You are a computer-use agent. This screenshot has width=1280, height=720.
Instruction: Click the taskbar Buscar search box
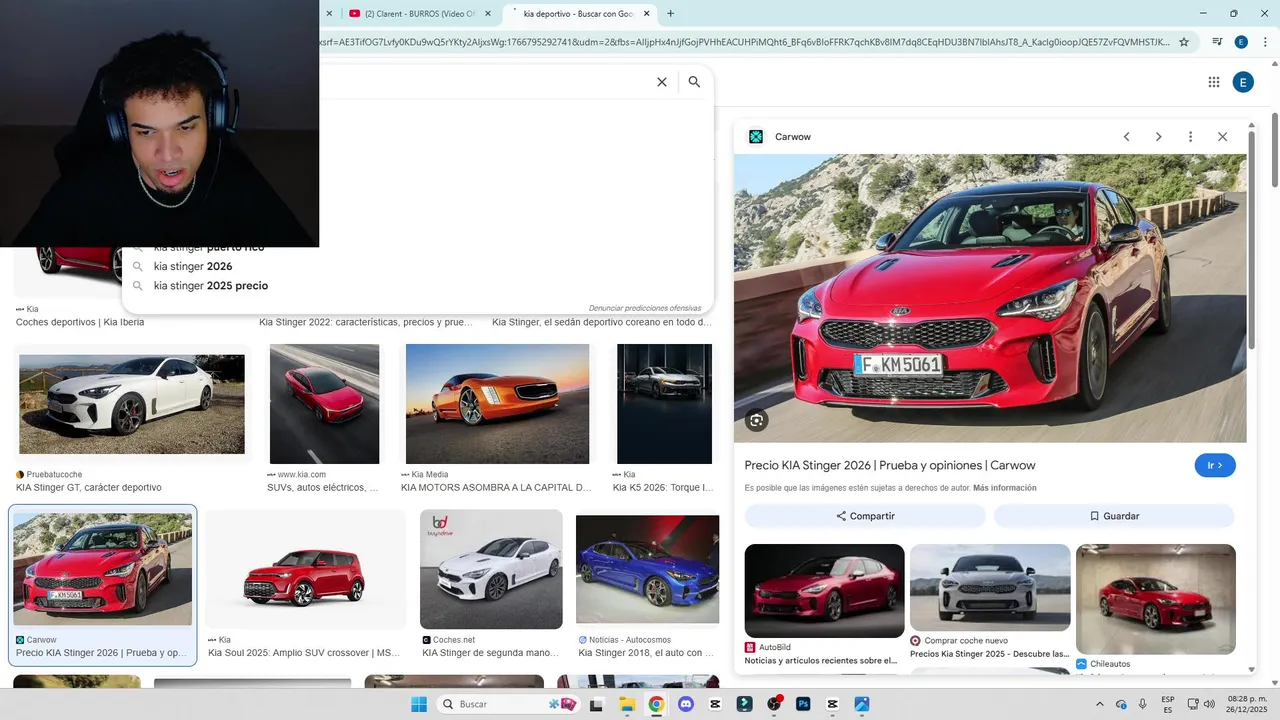click(x=510, y=704)
